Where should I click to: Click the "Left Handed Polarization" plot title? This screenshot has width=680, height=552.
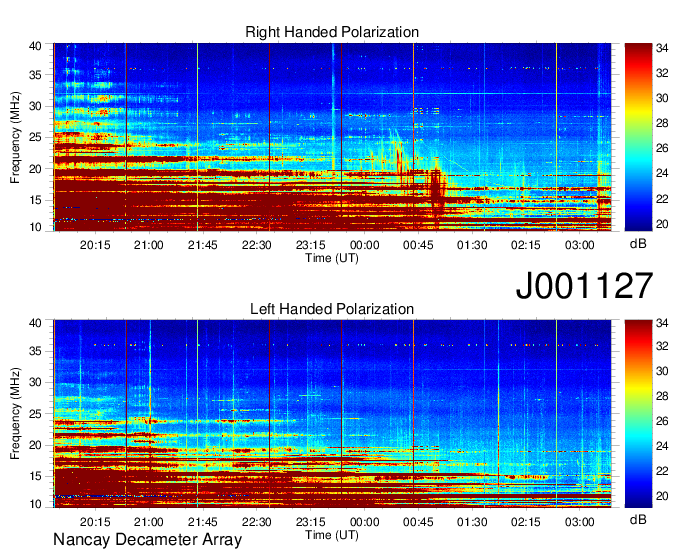pos(332,309)
